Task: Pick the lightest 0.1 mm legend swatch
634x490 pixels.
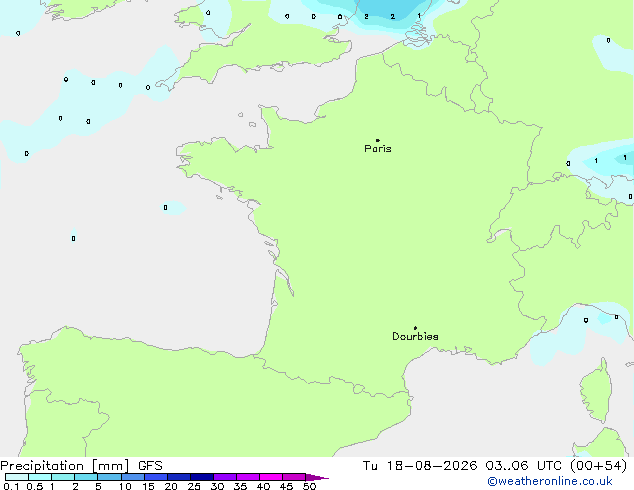Action: click(17, 477)
